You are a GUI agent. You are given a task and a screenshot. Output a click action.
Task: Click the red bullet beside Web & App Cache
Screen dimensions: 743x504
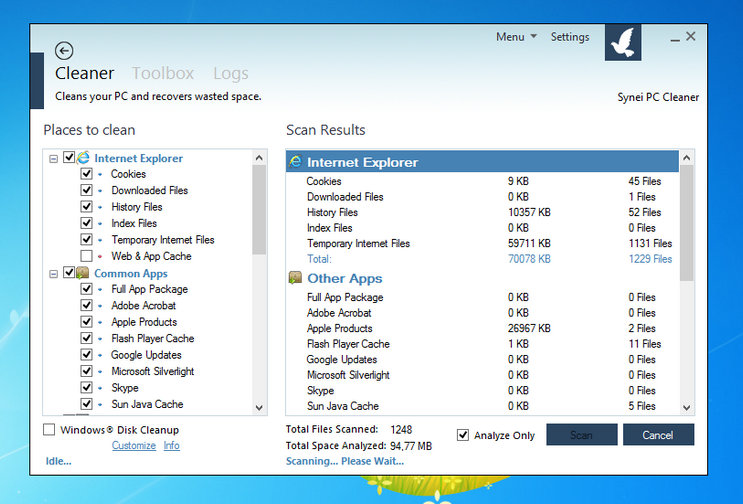coord(100,256)
